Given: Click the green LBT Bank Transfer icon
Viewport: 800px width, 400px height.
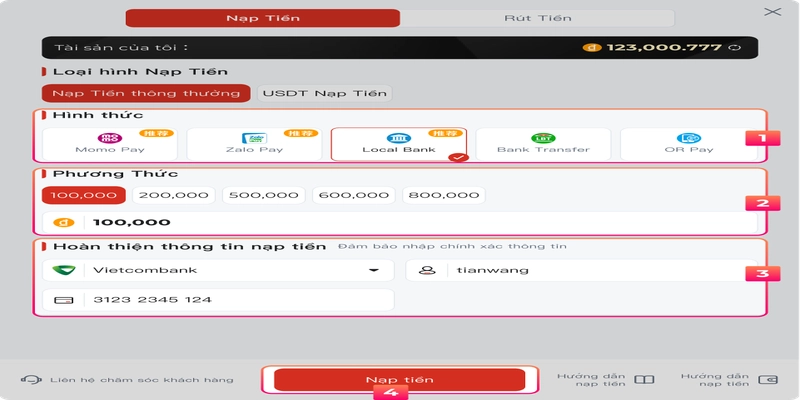Looking at the screenshot, I should click(x=543, y=138).
